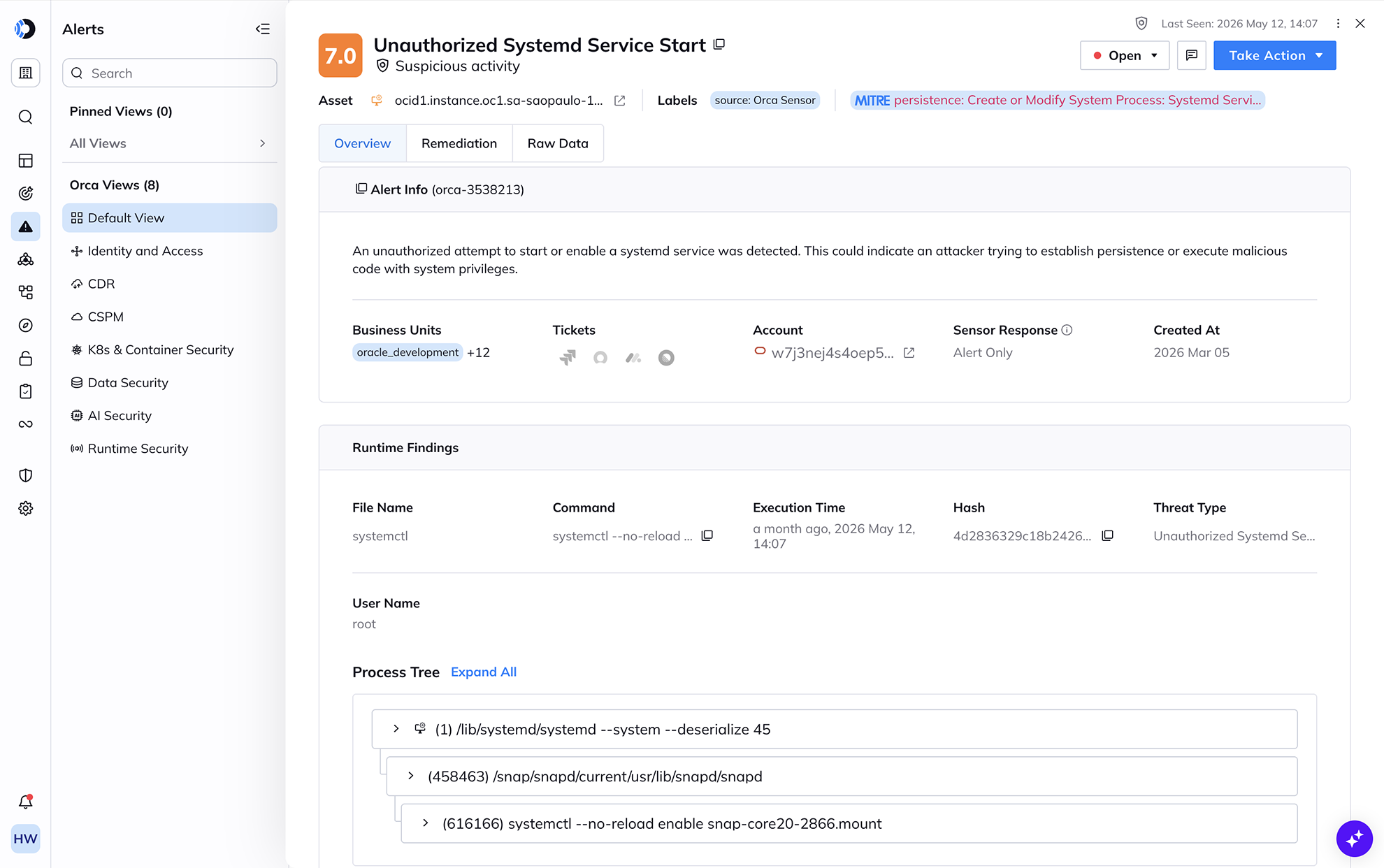This screenshot has width=1384, height=868.
Task: Open the notifications bell icon
Action: 25,802
